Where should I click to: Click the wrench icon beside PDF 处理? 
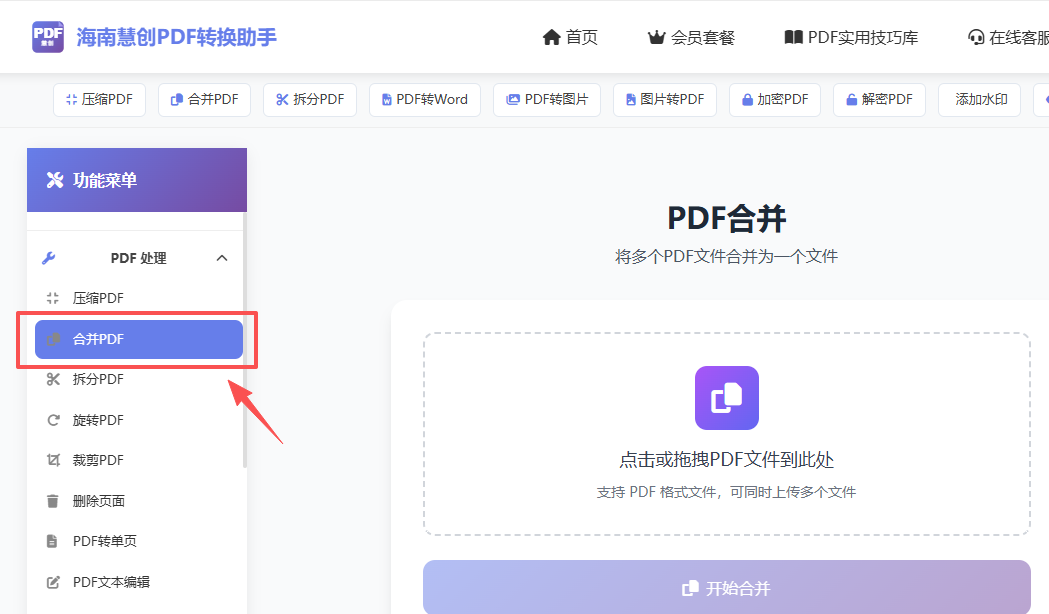coord(49,258)
